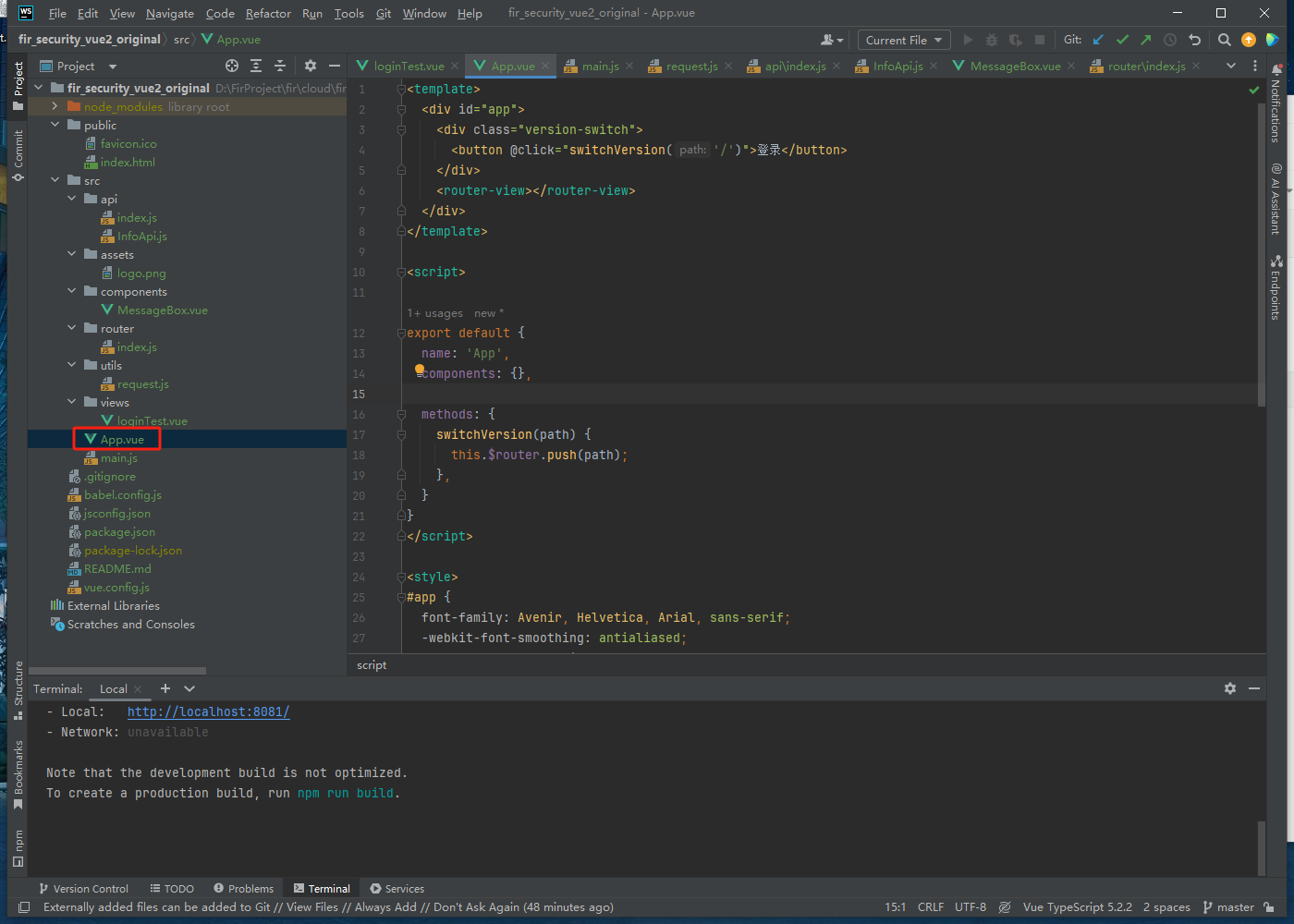1294x924 pixels.
Task: Rollback changes with undo arrow icon
Action: [x=1194, y=40]
